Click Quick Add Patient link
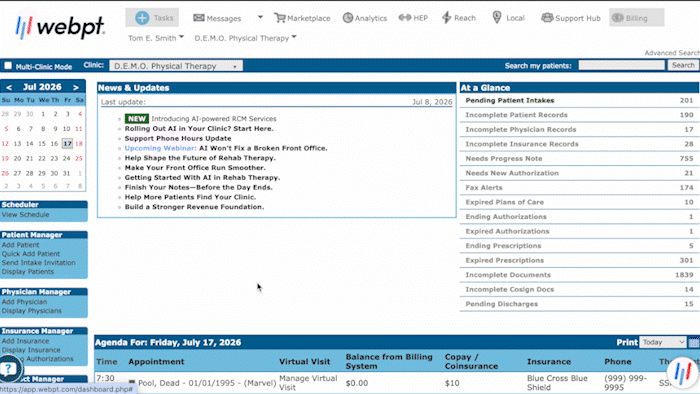This screenshot has width=700, height=394. pyautogui.click(x=30, y=254)
